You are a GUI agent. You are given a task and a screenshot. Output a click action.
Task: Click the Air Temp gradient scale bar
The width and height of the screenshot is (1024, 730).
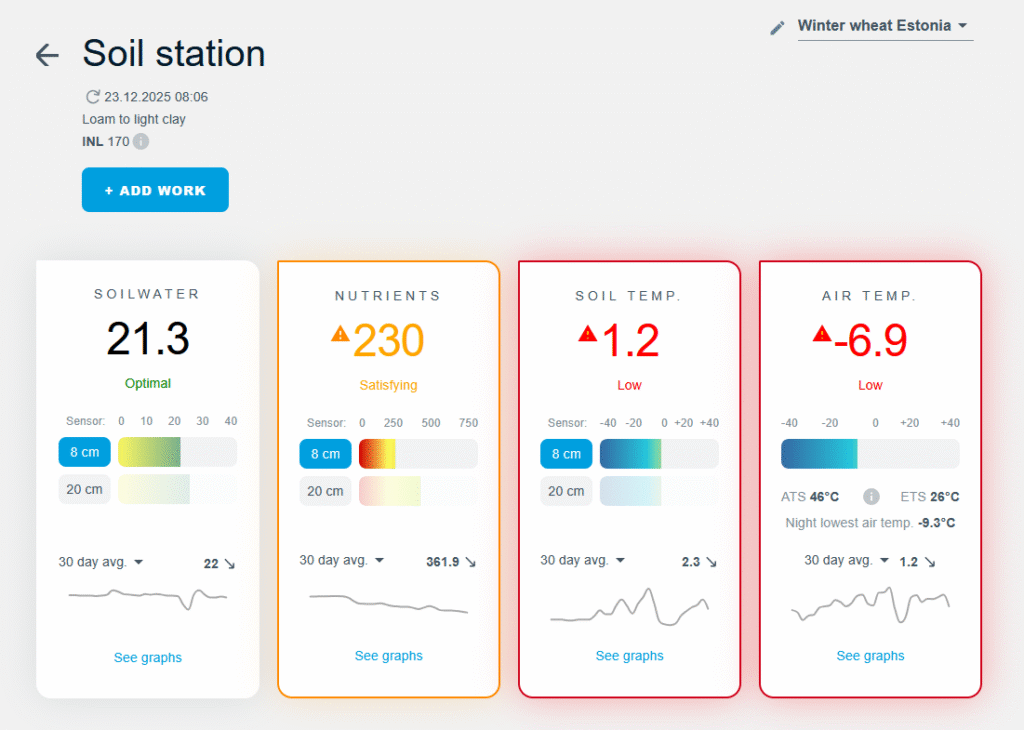pyautogui.click(x=869, y=453)
